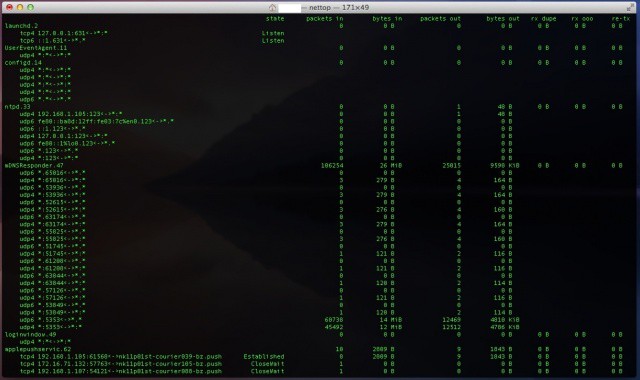Screen dimensions: 640x380
Task: Click the window title 'nettop — 171×49'
Action: pos(339,7)
